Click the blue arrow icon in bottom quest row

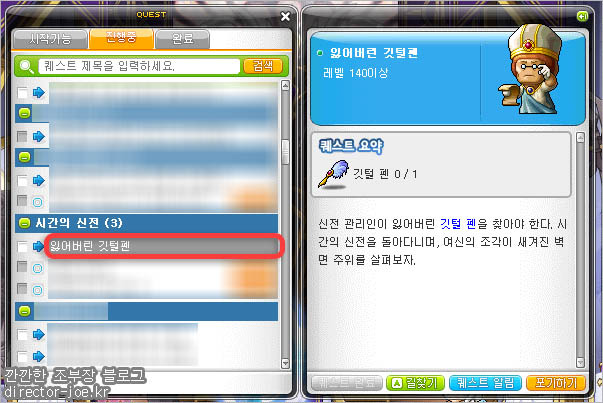(x=38, y=356)
